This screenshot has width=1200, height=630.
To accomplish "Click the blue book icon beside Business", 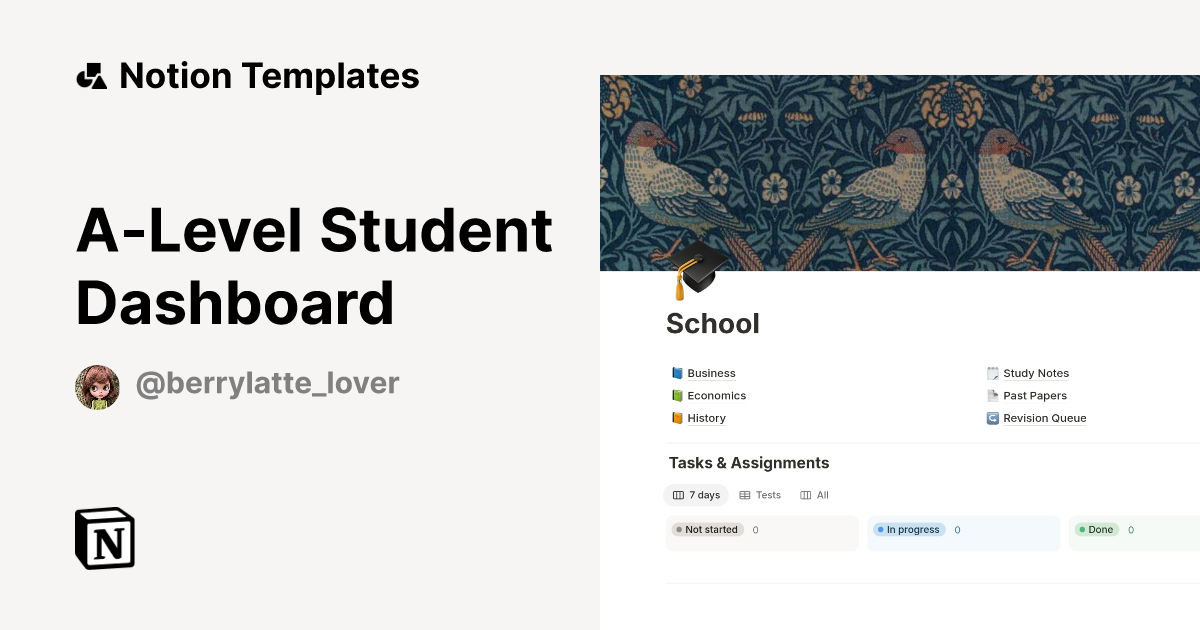I will point(677,373).
